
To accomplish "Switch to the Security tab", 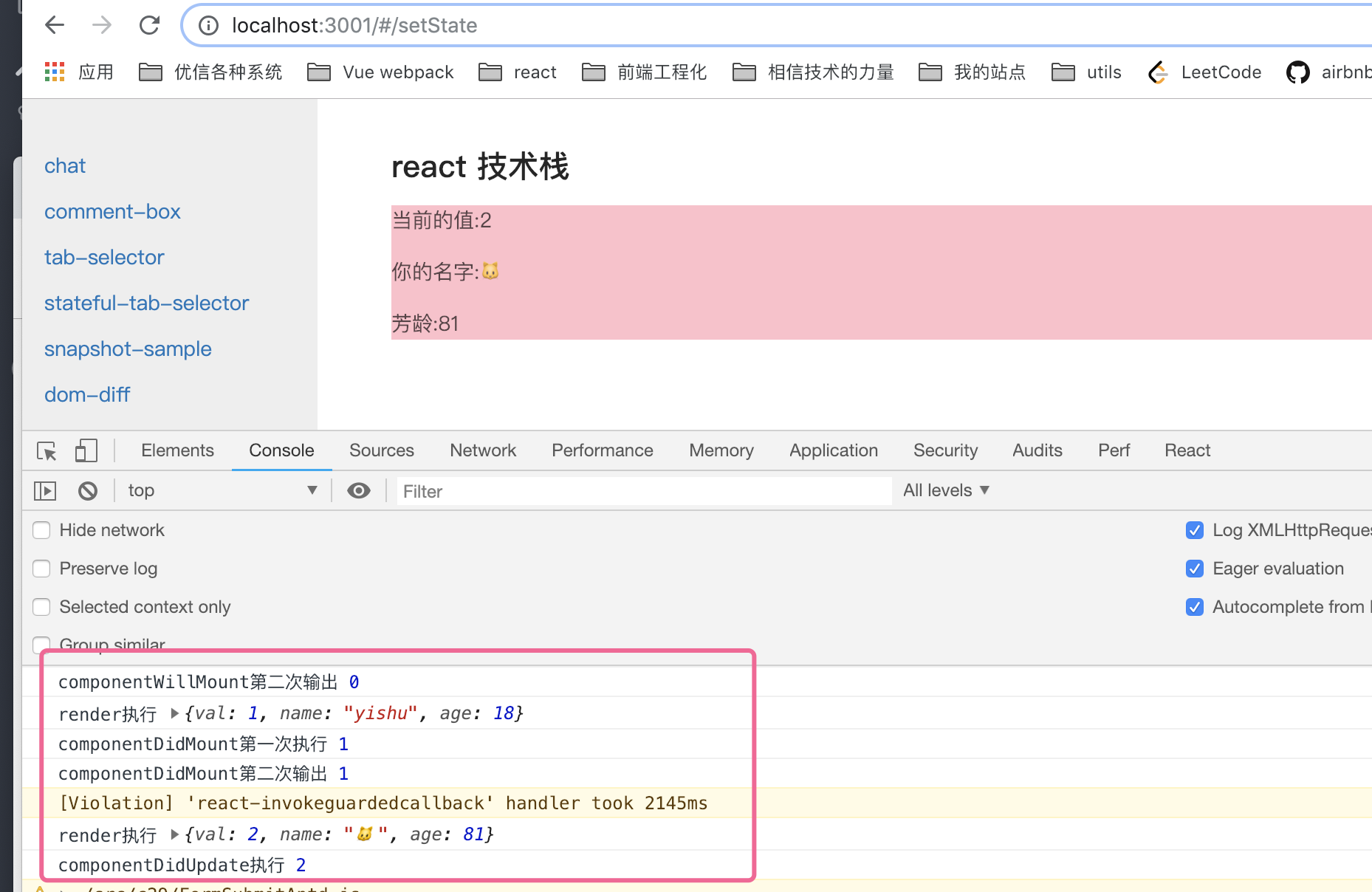I will (945, 450).
